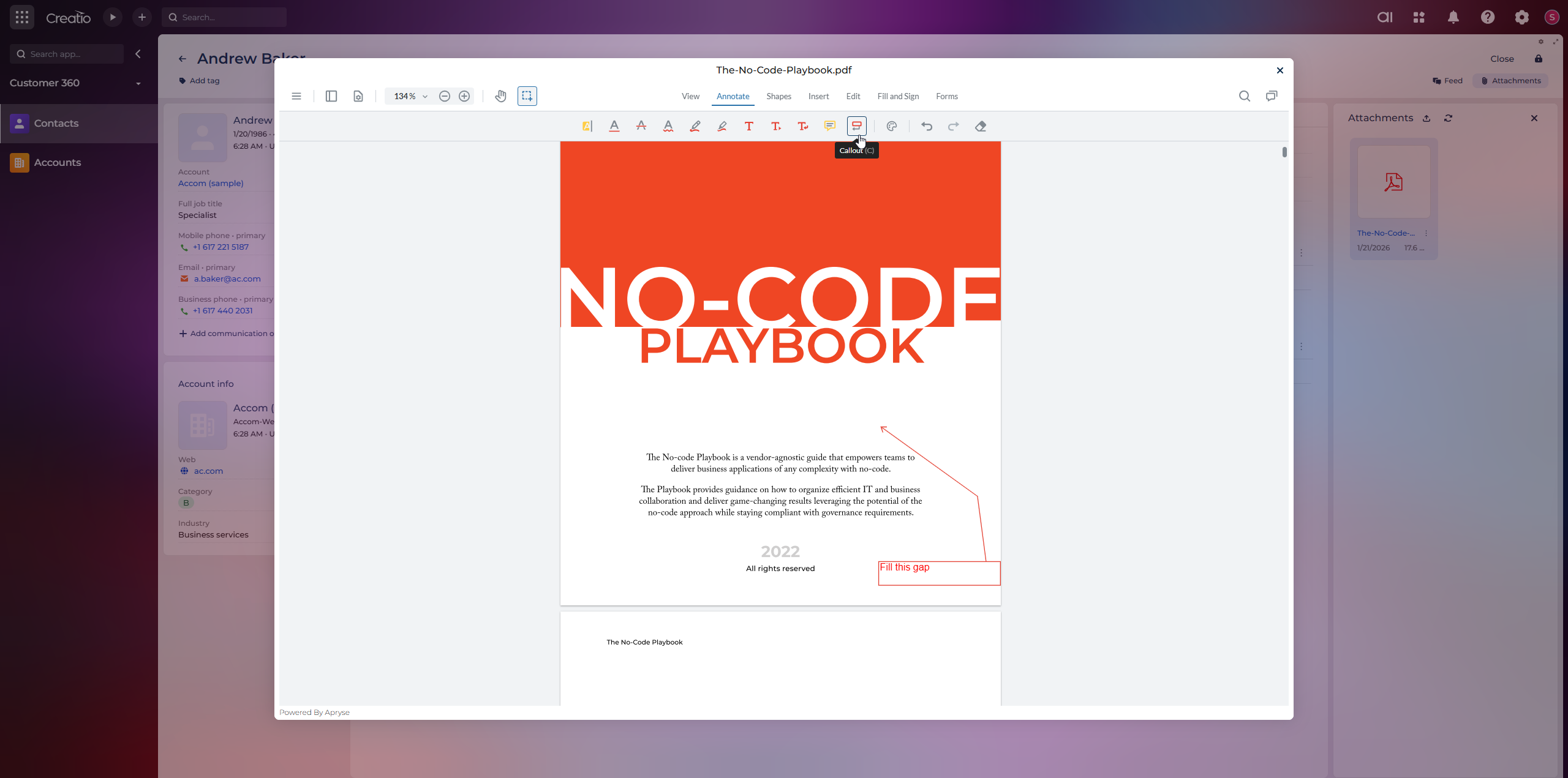
Task: Open the Fill and Sign tab
Action: pyautogui.click(x=897, y=96)
